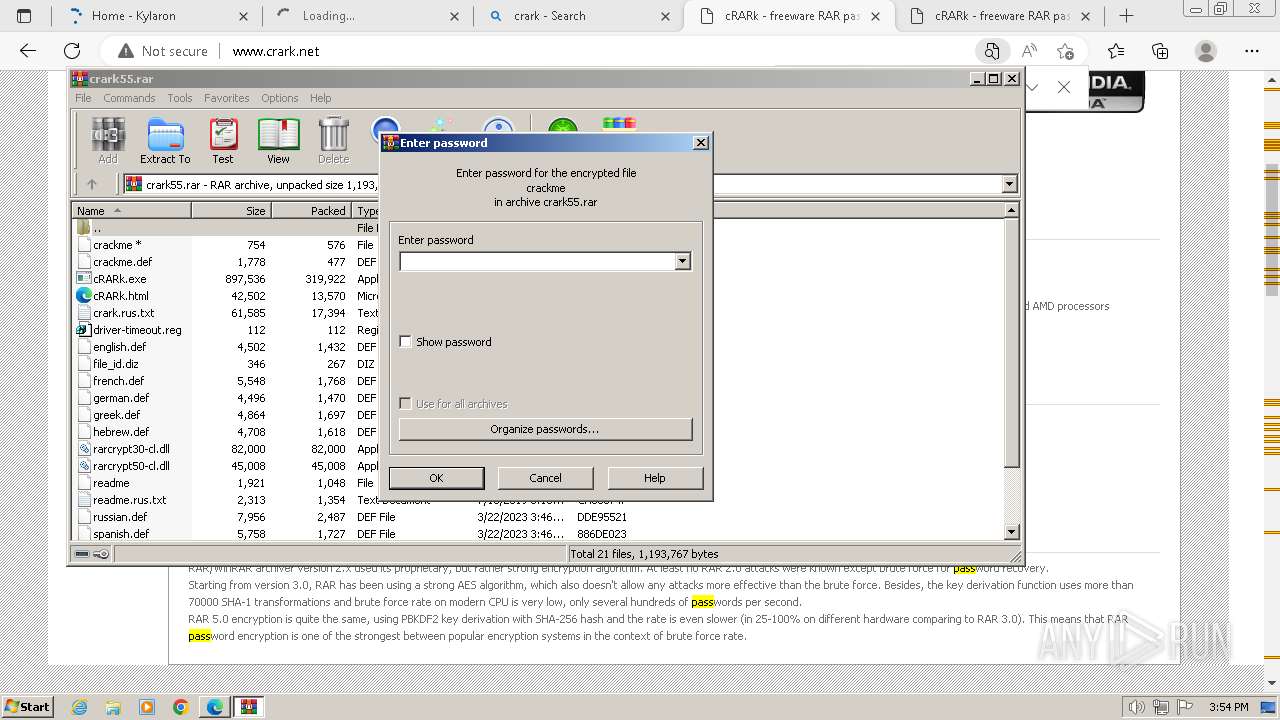The height and width of the screenshot is (720, 1280).
Task: Open the Options menu
Action: 280,98
